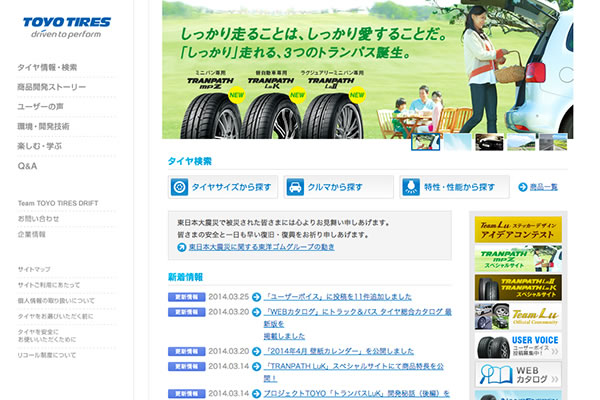Click the tire size search icon
Screen dimensions: 600x400
pyautogui.click(x=179, y=187)
